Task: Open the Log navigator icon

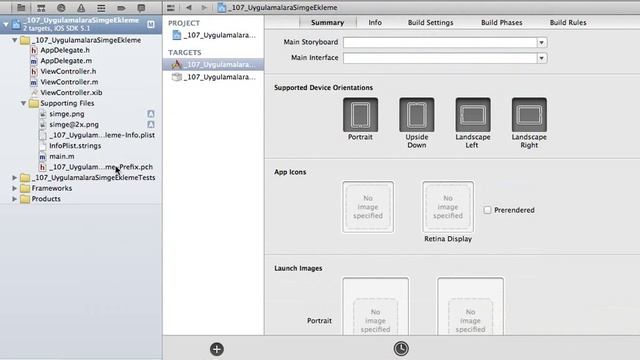Action: pyautogui.click(x=141, y=7)
